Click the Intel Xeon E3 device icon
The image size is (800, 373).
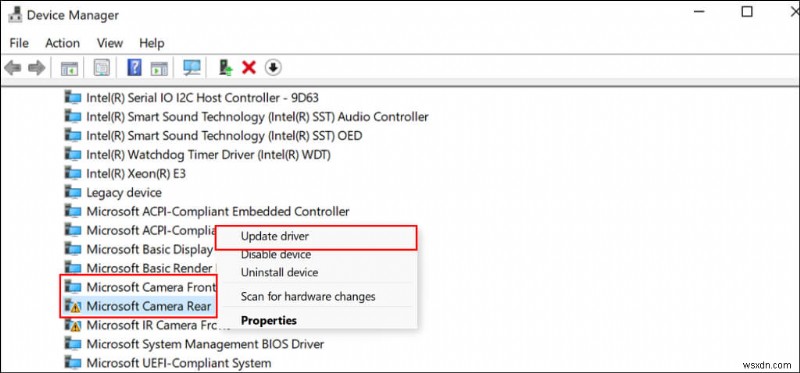coord(73,173)
